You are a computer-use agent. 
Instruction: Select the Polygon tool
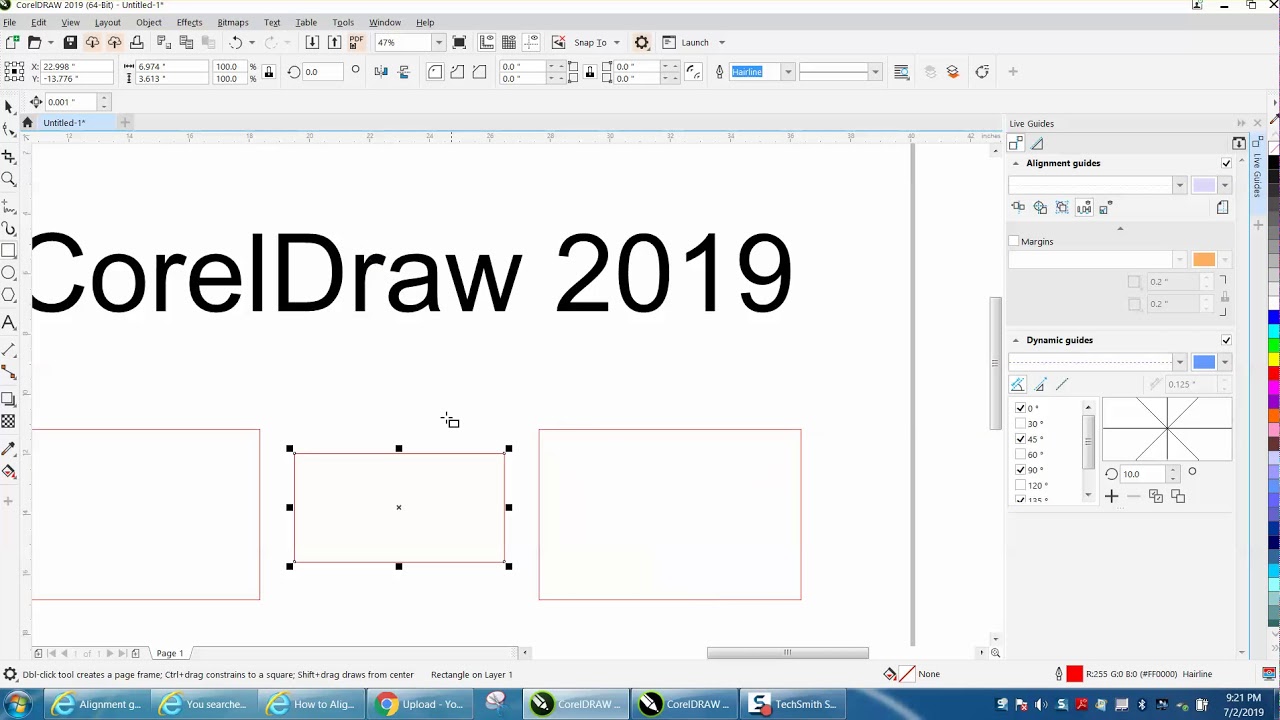pyautogui.click(x=9, y=296)
